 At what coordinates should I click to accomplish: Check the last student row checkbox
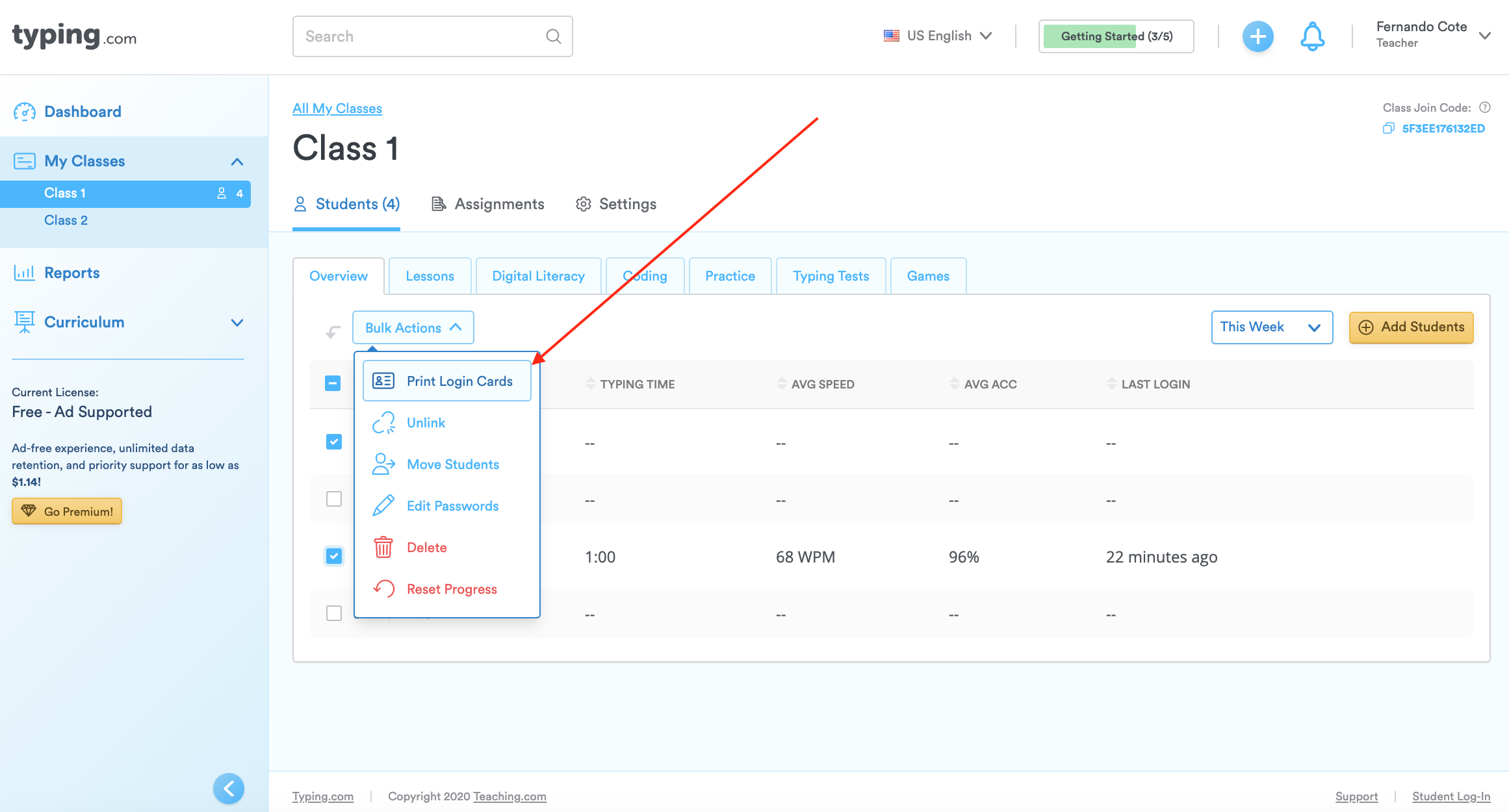334,613
